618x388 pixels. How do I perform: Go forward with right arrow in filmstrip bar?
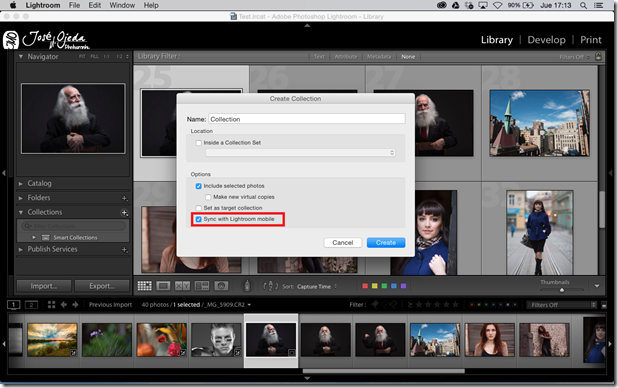click(75, 305)
